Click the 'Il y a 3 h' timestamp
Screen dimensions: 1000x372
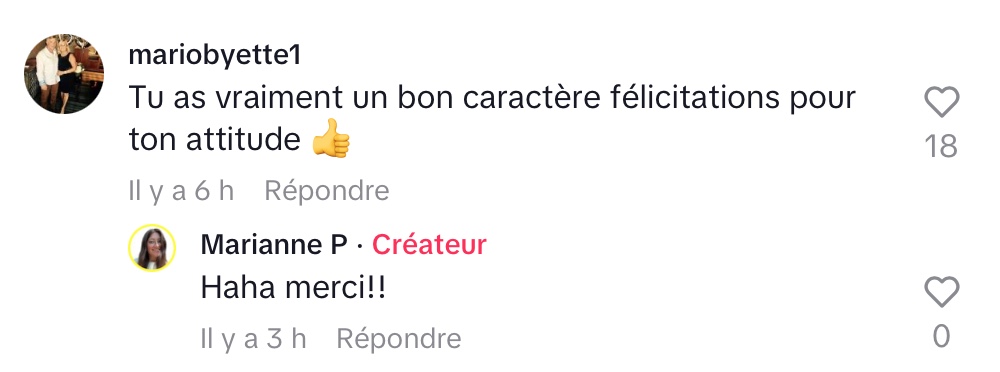coord(254,339)
